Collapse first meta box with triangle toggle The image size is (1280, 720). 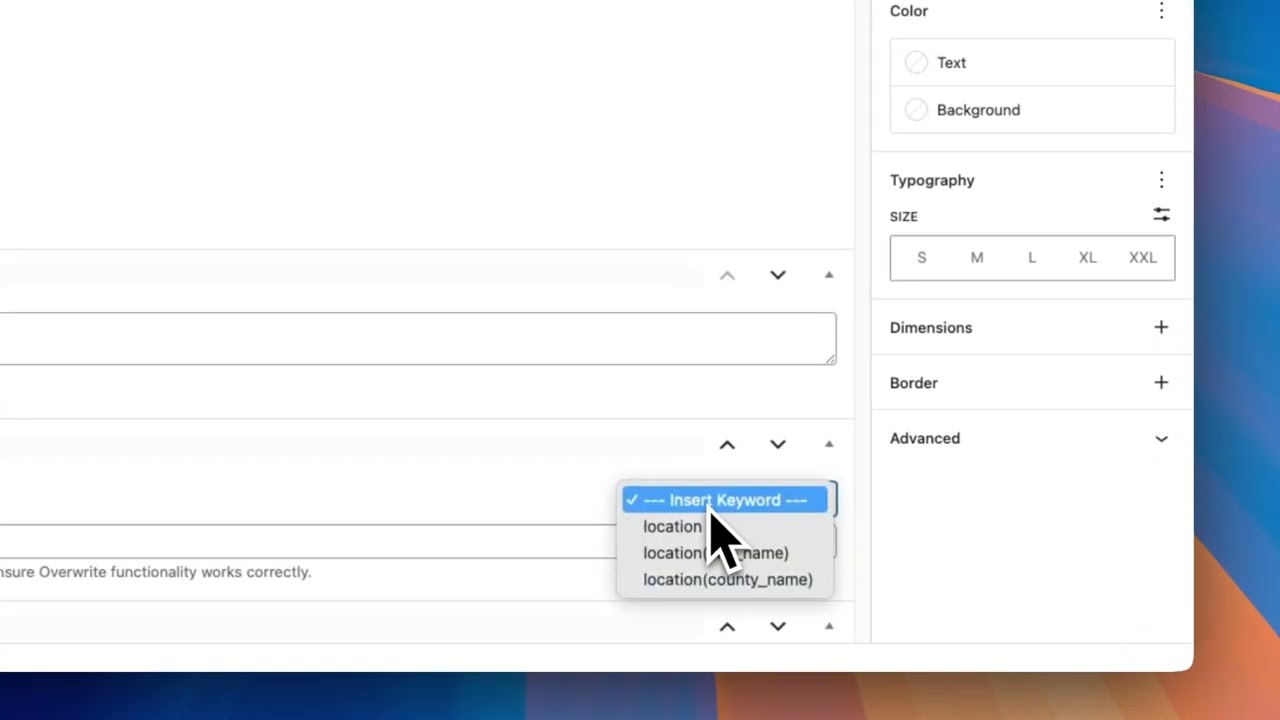tap(829, 275)
